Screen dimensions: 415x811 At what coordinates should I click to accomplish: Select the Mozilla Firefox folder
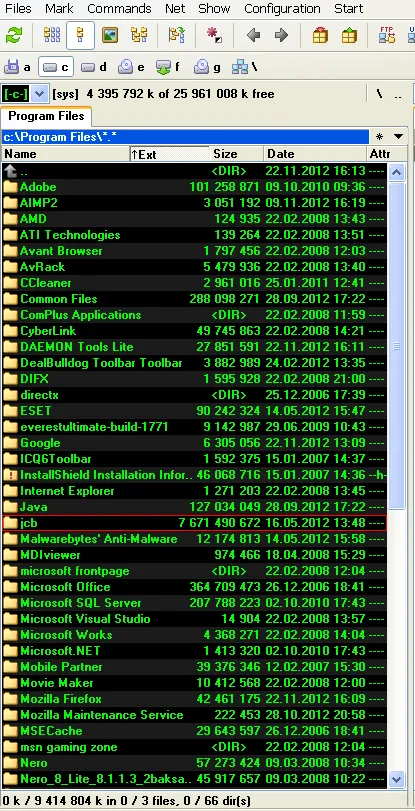[194, 699]
